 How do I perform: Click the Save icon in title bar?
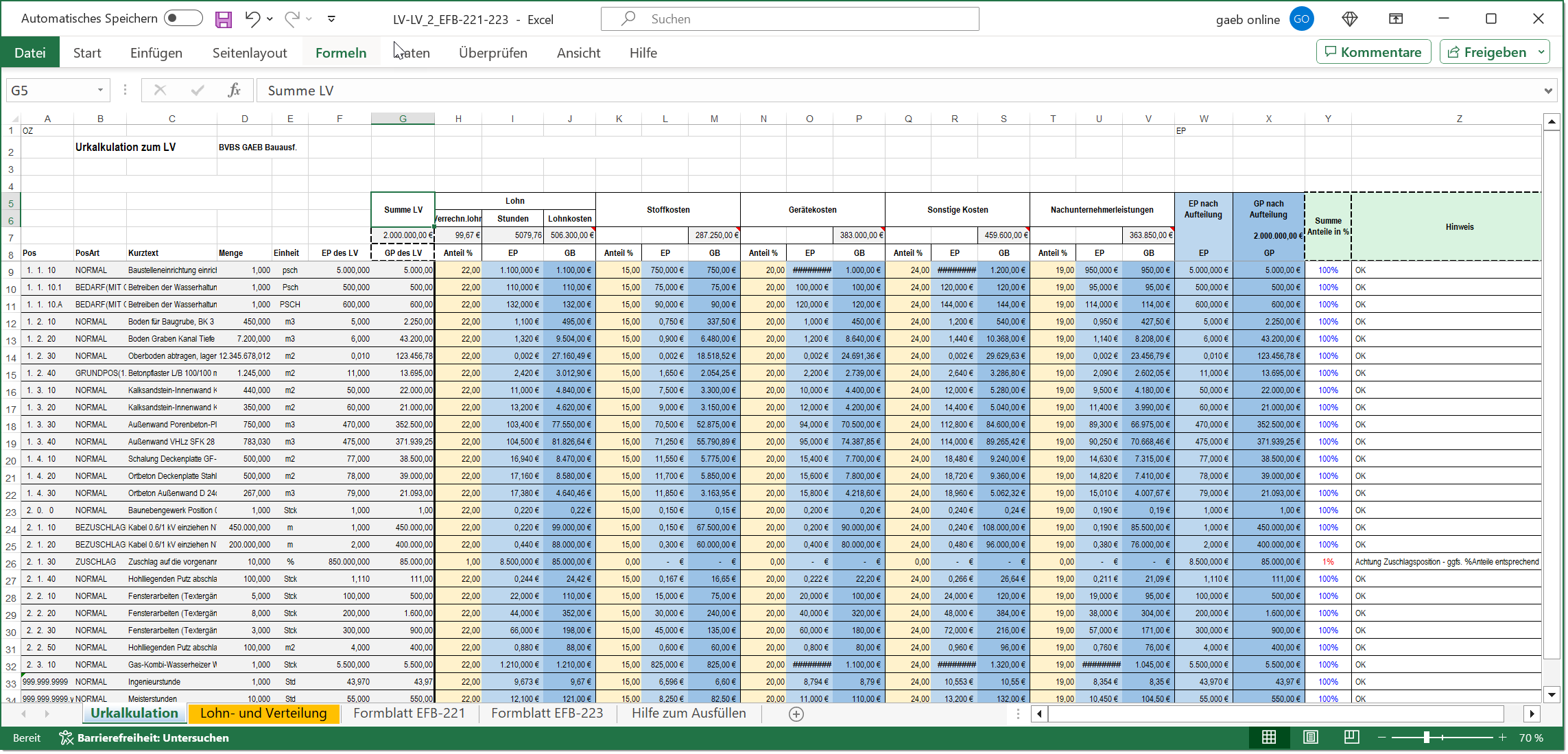224,19
